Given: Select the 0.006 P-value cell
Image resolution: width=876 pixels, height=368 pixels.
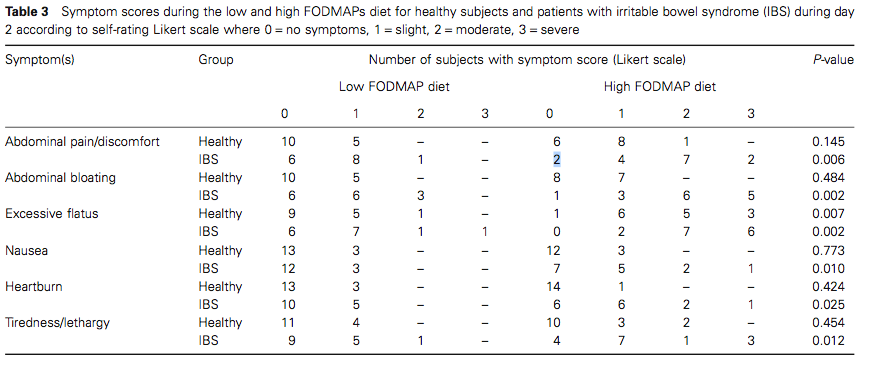Looking at the screenshot, I should point(829,160).
